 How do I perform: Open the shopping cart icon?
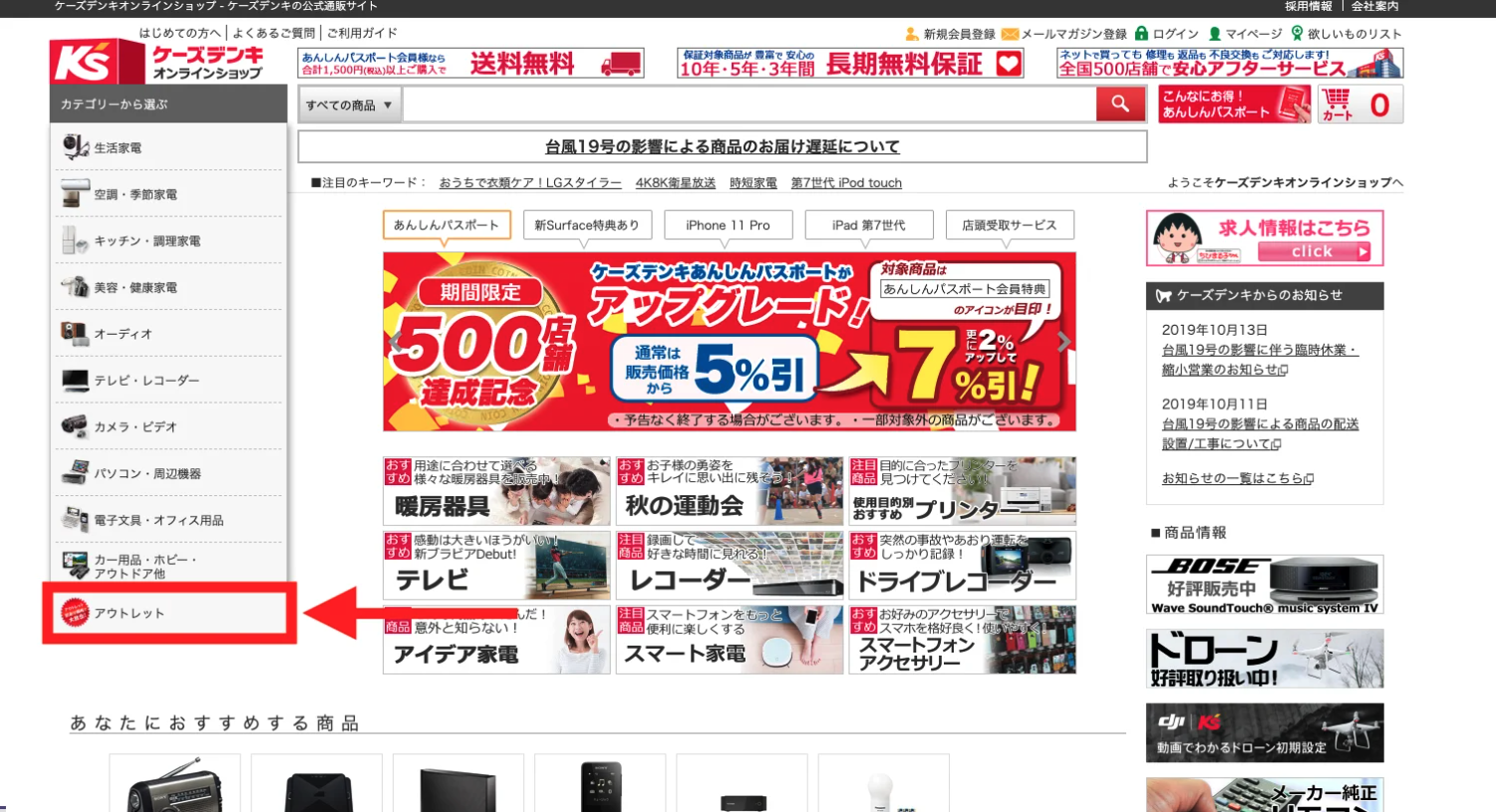click(x=1337, y=104)
